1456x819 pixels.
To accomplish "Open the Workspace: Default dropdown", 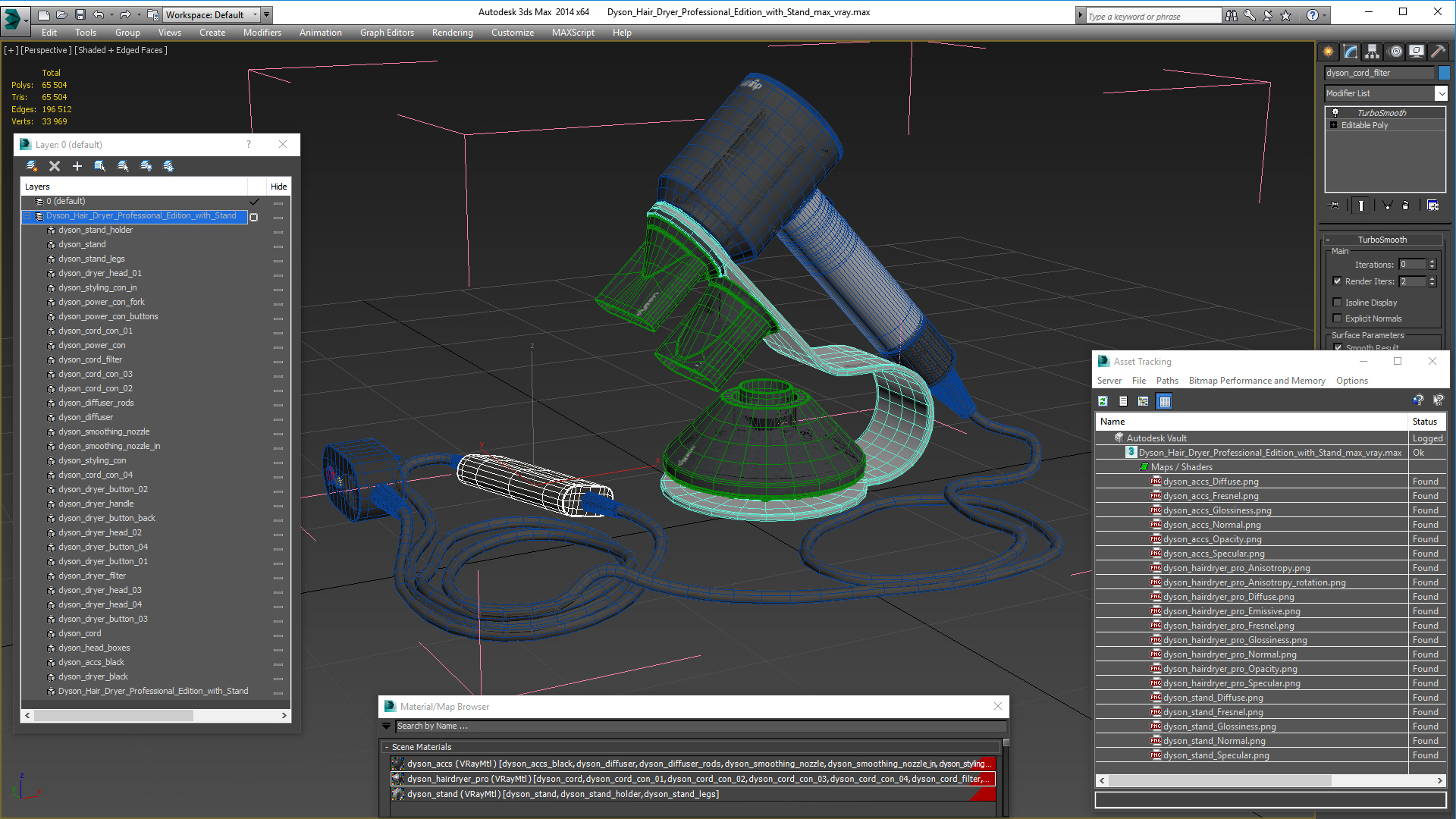I will [212, 14].
